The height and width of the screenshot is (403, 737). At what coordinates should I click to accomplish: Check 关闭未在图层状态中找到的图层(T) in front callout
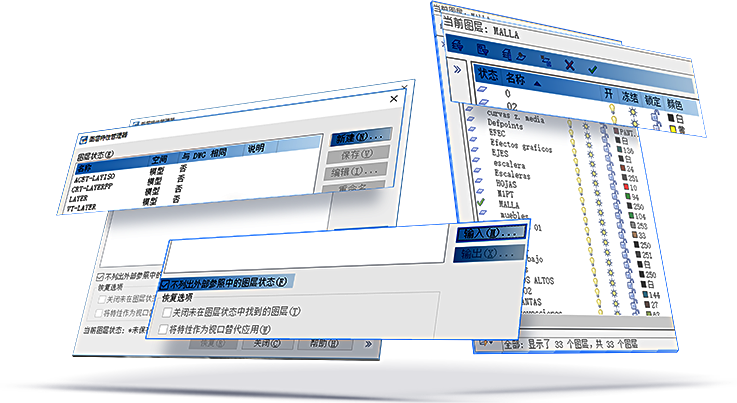(166, 312)
